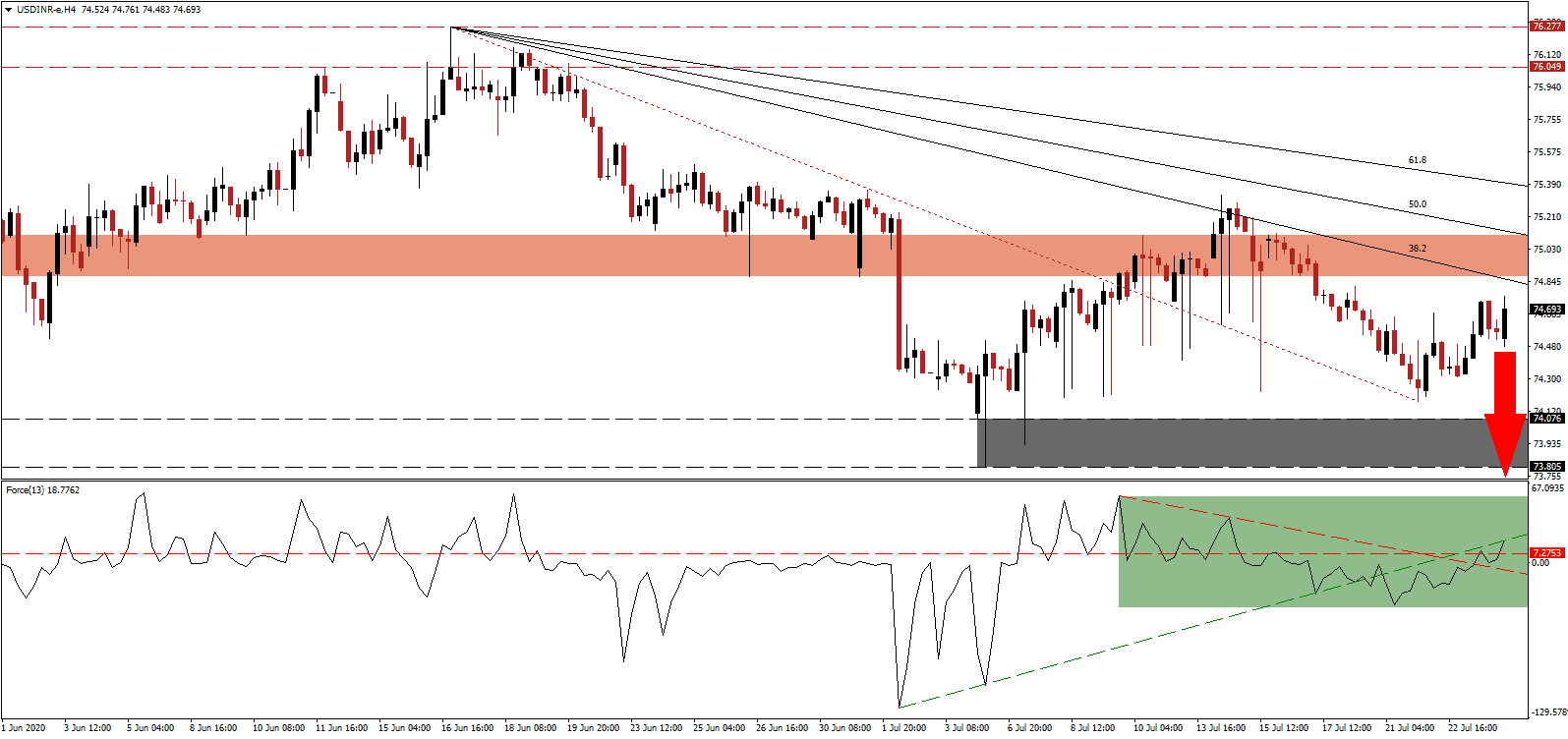The image size is (1568, 739).
Task: Click the 73.805 black price level tag
Action: [x=1546, y=467]
